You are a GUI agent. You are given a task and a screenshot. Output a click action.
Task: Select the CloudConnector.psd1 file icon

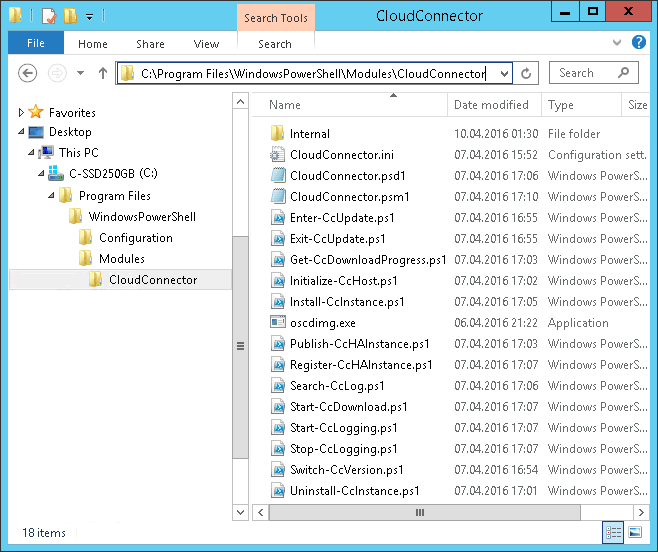point(277,175)
